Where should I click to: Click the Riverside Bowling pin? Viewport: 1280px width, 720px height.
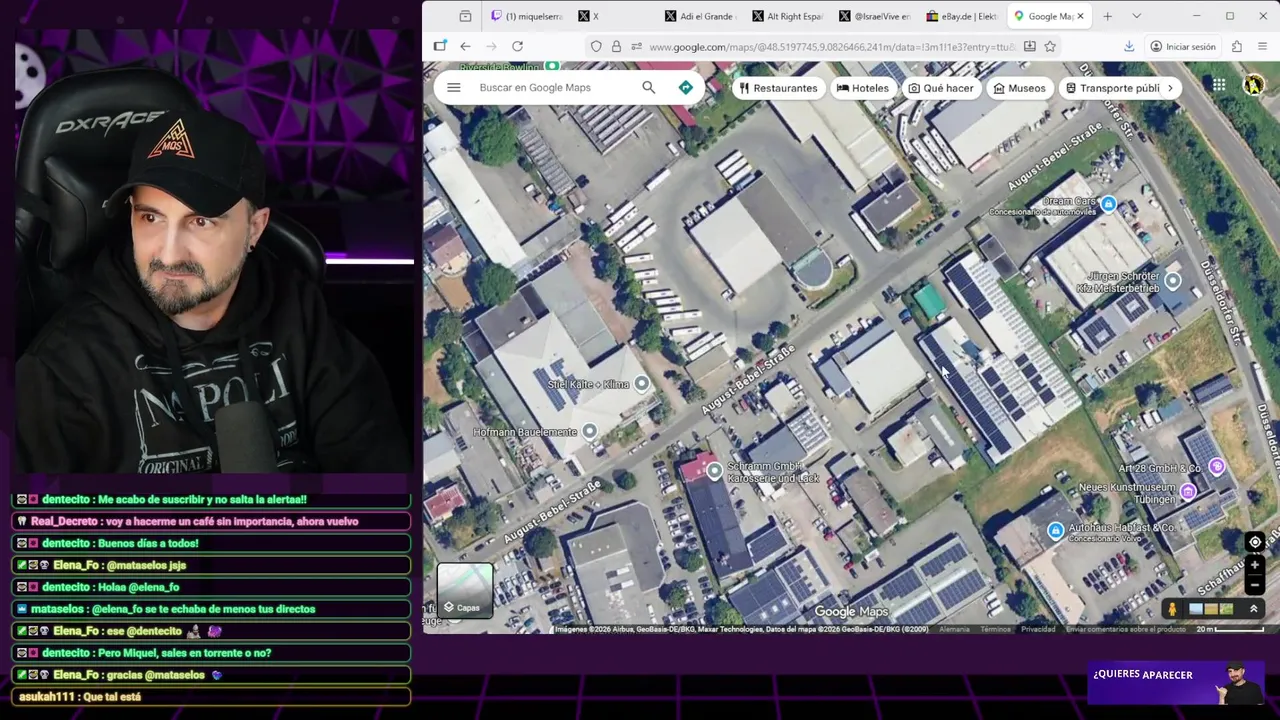click(551, 66)
